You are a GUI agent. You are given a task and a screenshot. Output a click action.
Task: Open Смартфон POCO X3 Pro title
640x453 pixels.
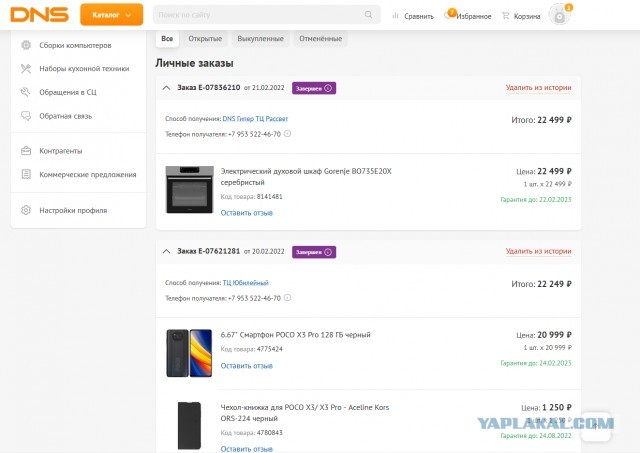(296, 335)
